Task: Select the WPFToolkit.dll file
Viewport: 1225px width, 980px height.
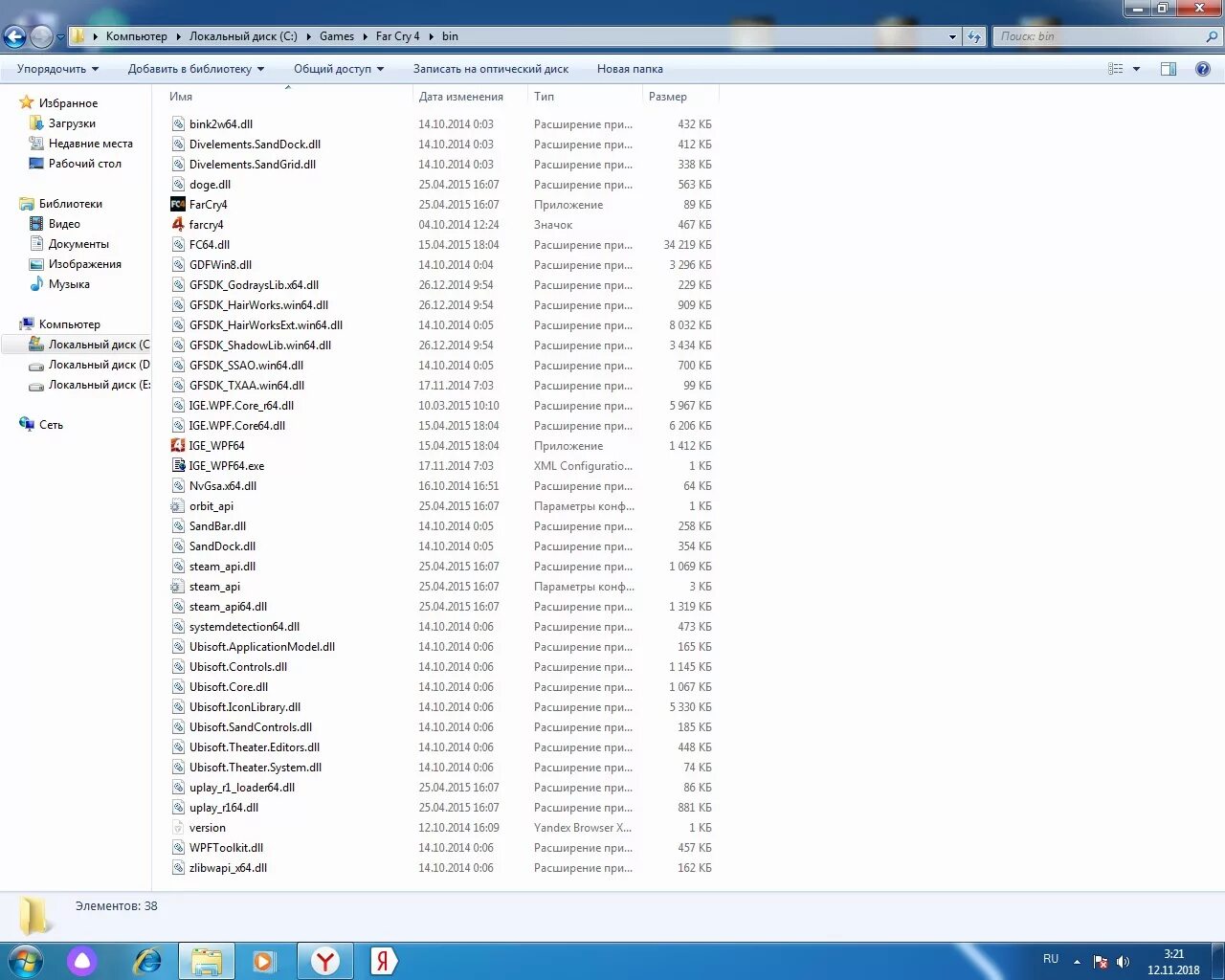Action: point(226,848)
